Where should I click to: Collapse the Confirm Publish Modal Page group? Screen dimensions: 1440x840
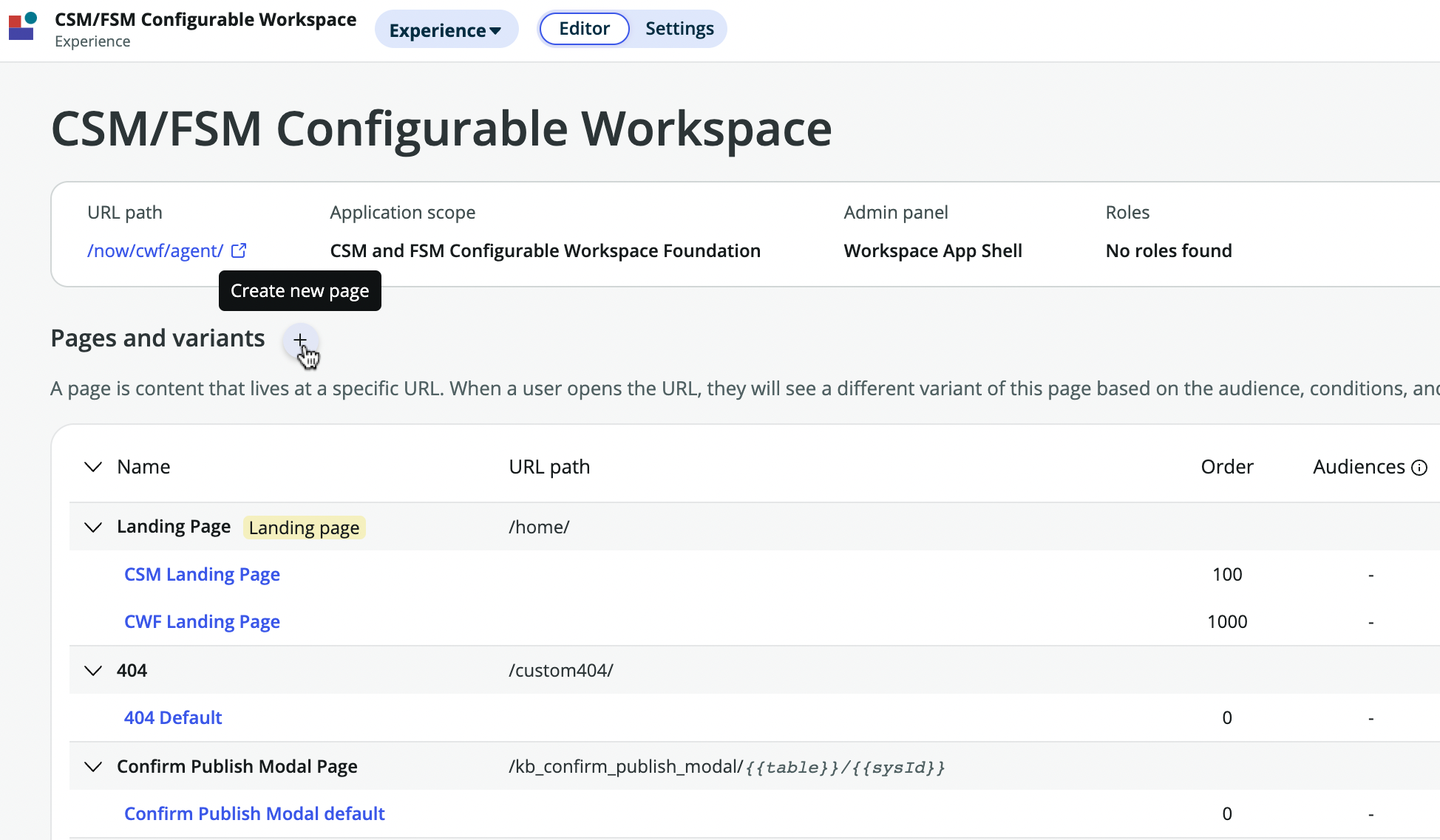(93, 766)
